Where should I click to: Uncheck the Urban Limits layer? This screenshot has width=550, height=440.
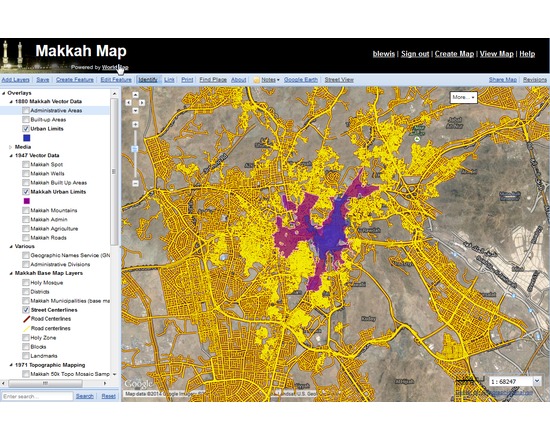coord(26,129)
